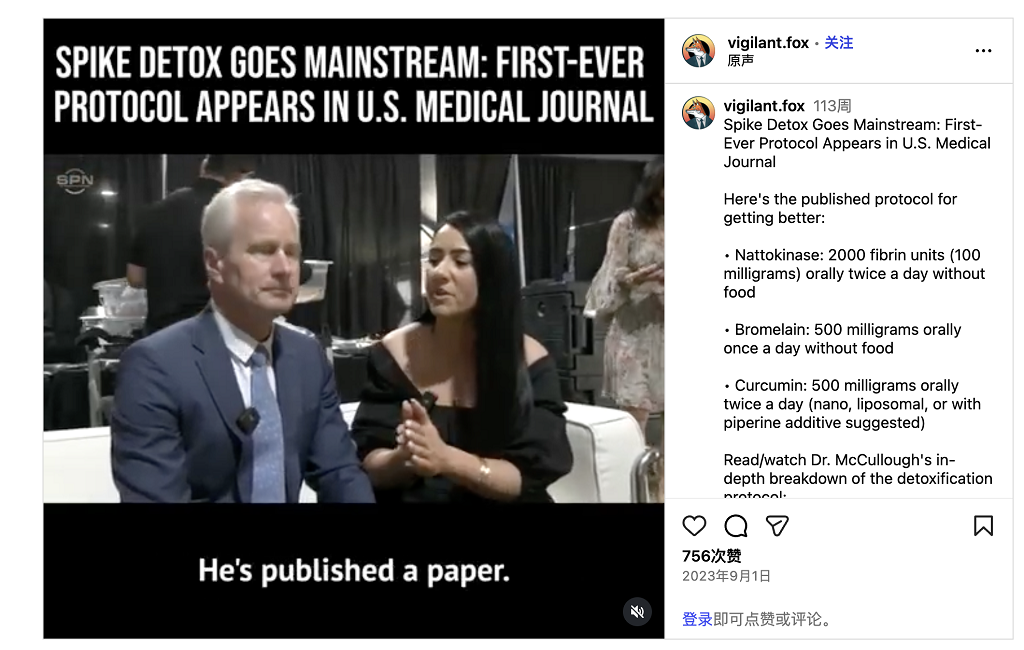Click the Nattokinase dosage caption text

[x=854, y=274]
